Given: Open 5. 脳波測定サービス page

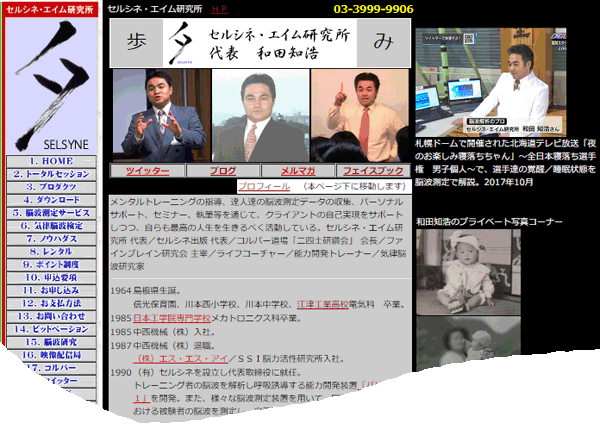Looking at the screenshot, I should (51, 213).
